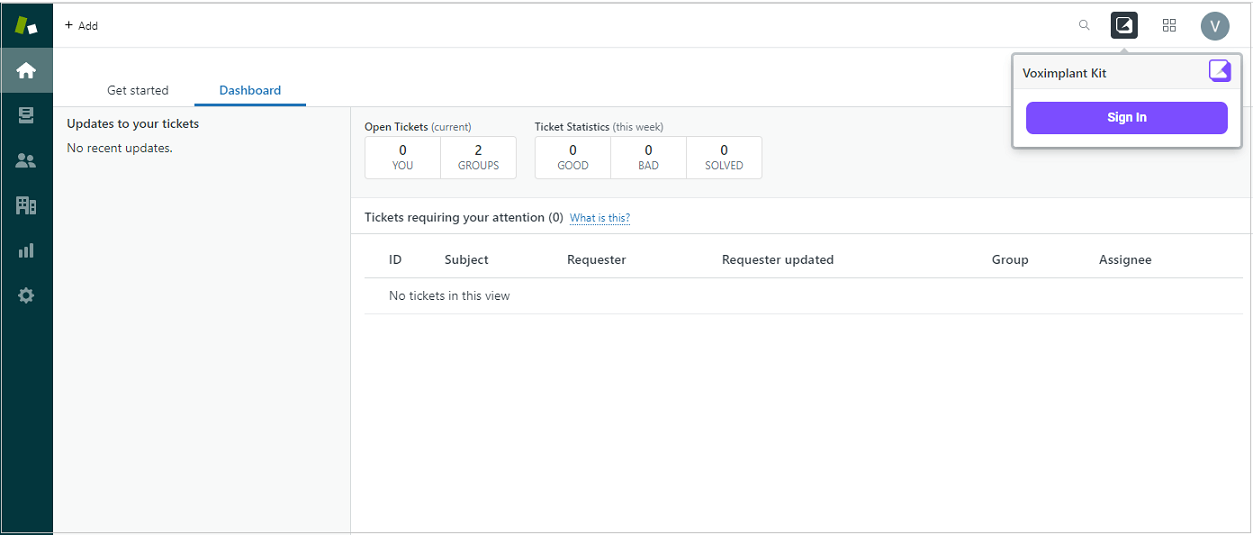
Task: Open the Organizations building icon
Action: coord(26,205)
